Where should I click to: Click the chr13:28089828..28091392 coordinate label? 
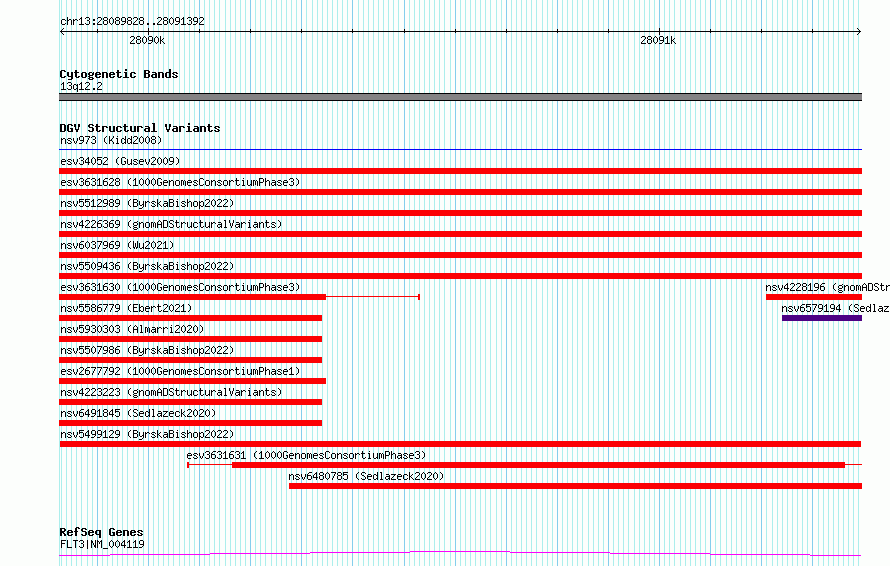tap(132, 21)
